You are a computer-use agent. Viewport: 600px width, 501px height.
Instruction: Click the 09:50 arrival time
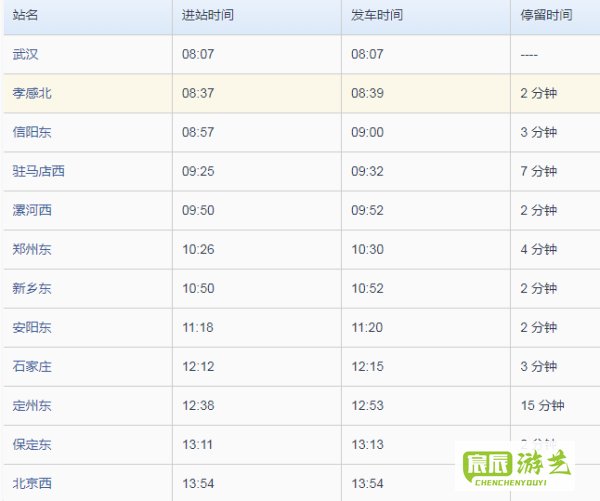(198, 210)
